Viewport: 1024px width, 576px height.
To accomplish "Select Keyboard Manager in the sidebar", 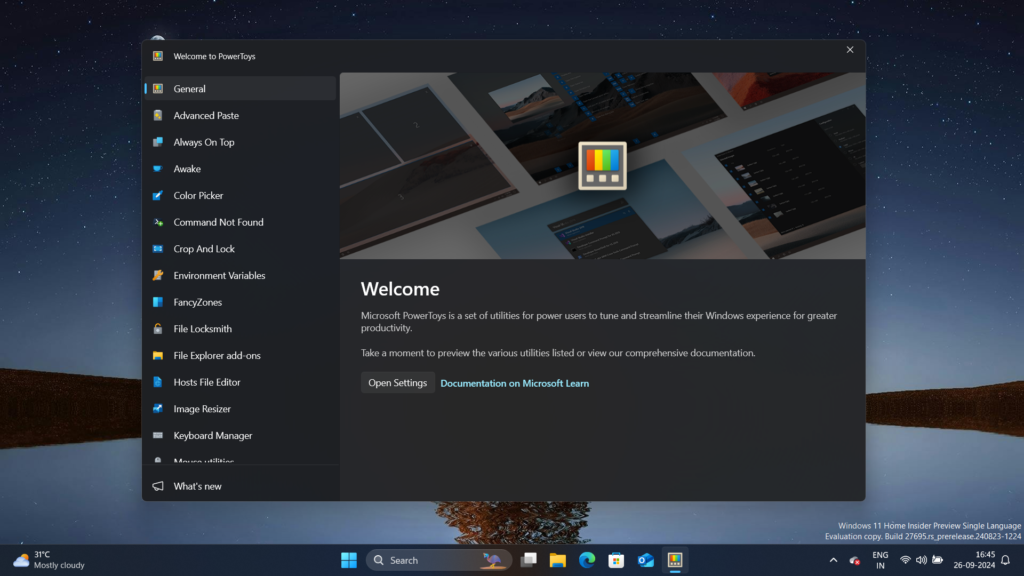I will tap(240, 436).
